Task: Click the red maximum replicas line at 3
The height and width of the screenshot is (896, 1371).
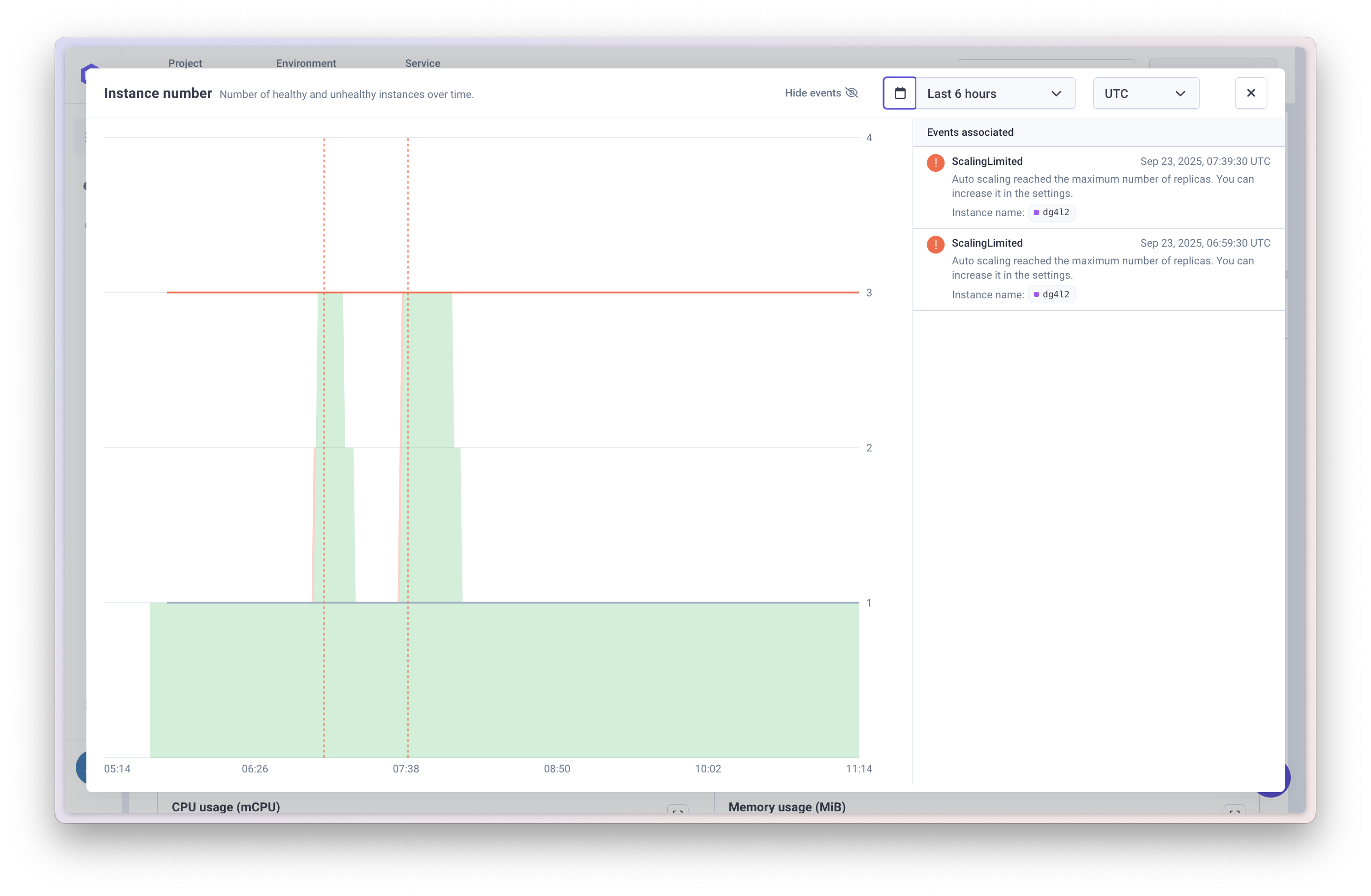Action: click(634, 292)
